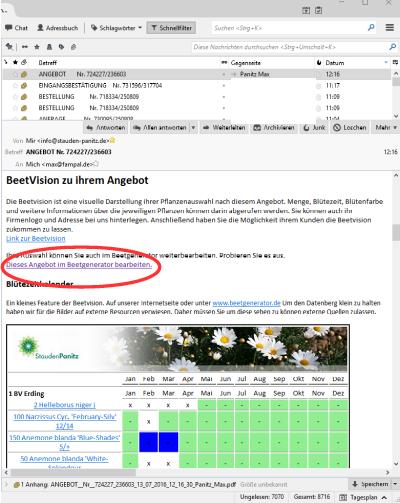Click down arrow of message list scrollbar
The height and width of the screenshot is (503, 400).
pyautogui.click(x=396, y=116)
